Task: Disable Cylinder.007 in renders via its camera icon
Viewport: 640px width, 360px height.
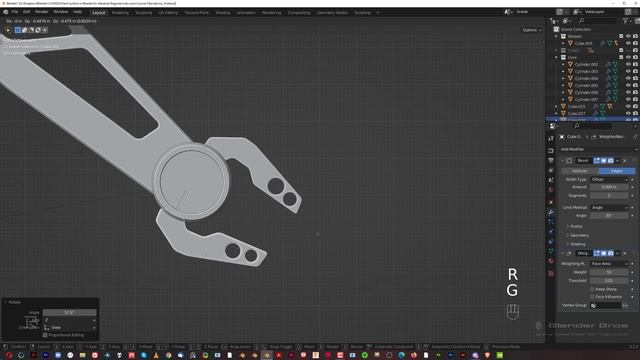Action: click(x=635, y=100)
